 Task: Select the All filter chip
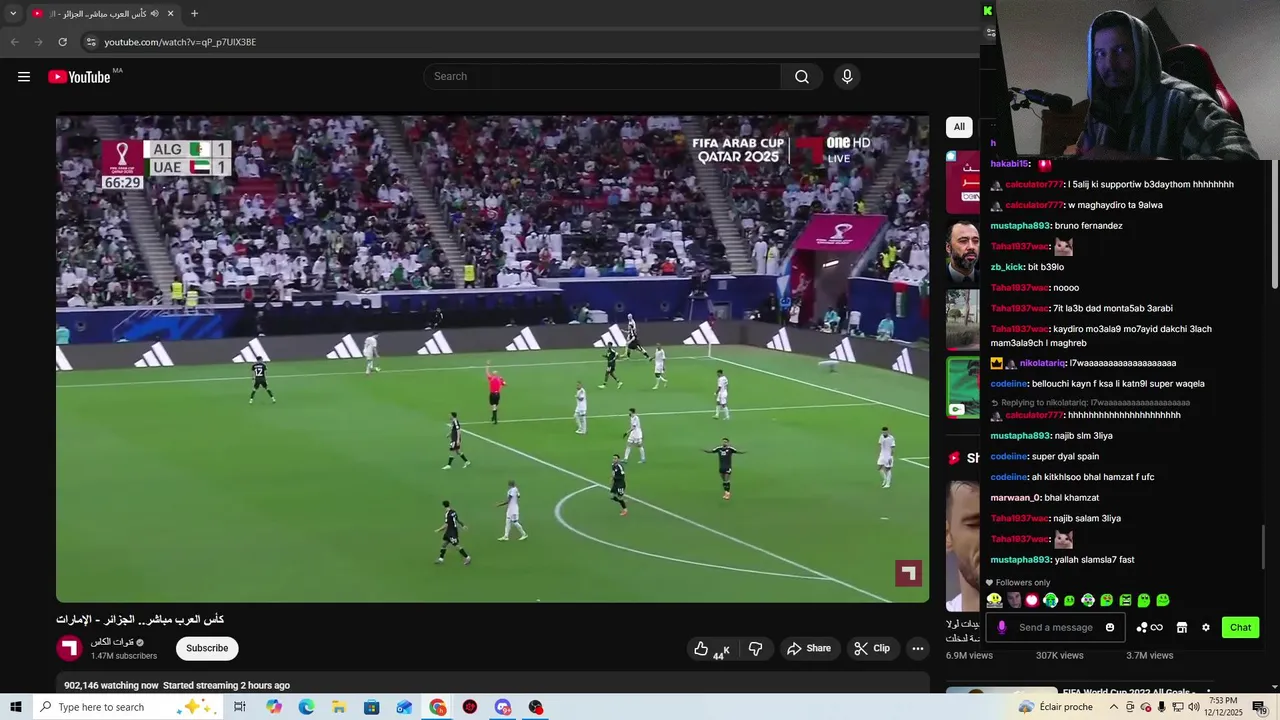[x=959, y=127]
